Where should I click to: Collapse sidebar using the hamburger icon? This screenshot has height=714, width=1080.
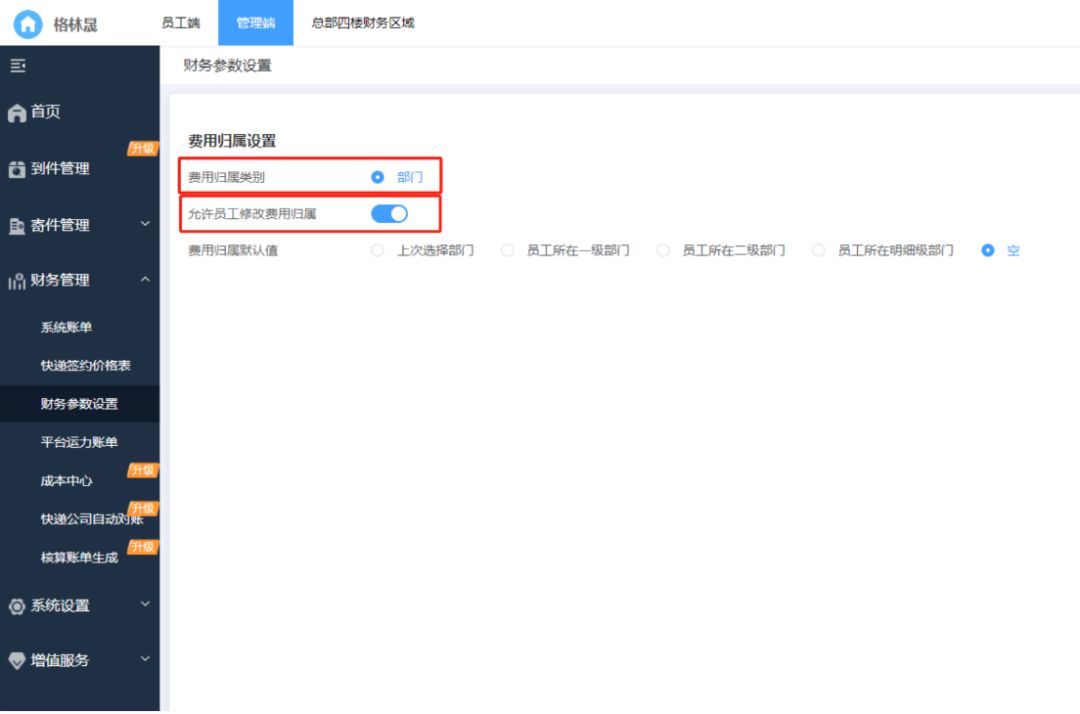[17, 66]
